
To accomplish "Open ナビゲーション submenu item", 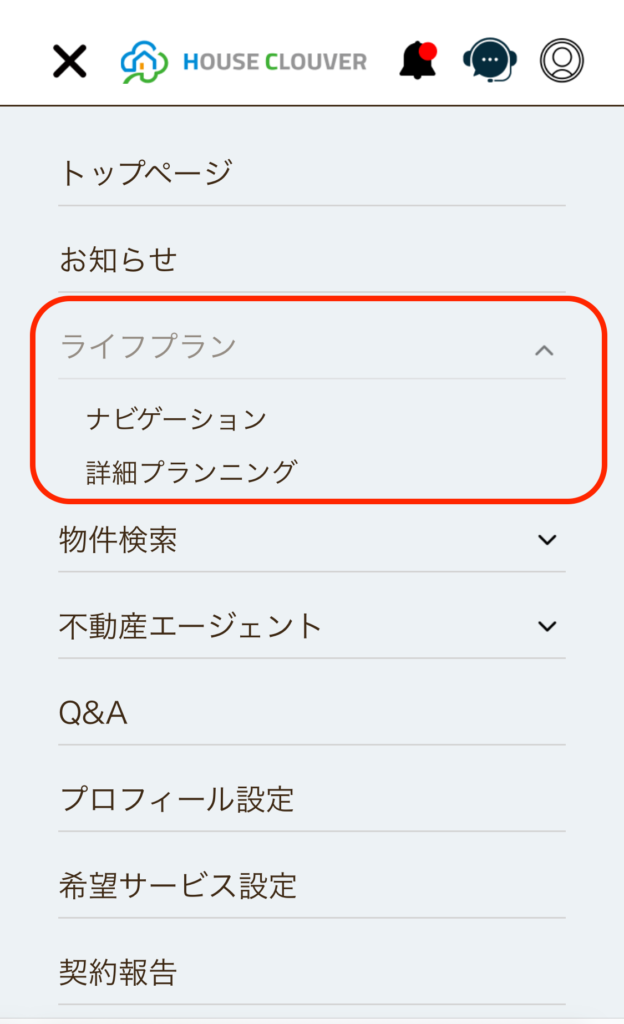I will pos(176,419).
